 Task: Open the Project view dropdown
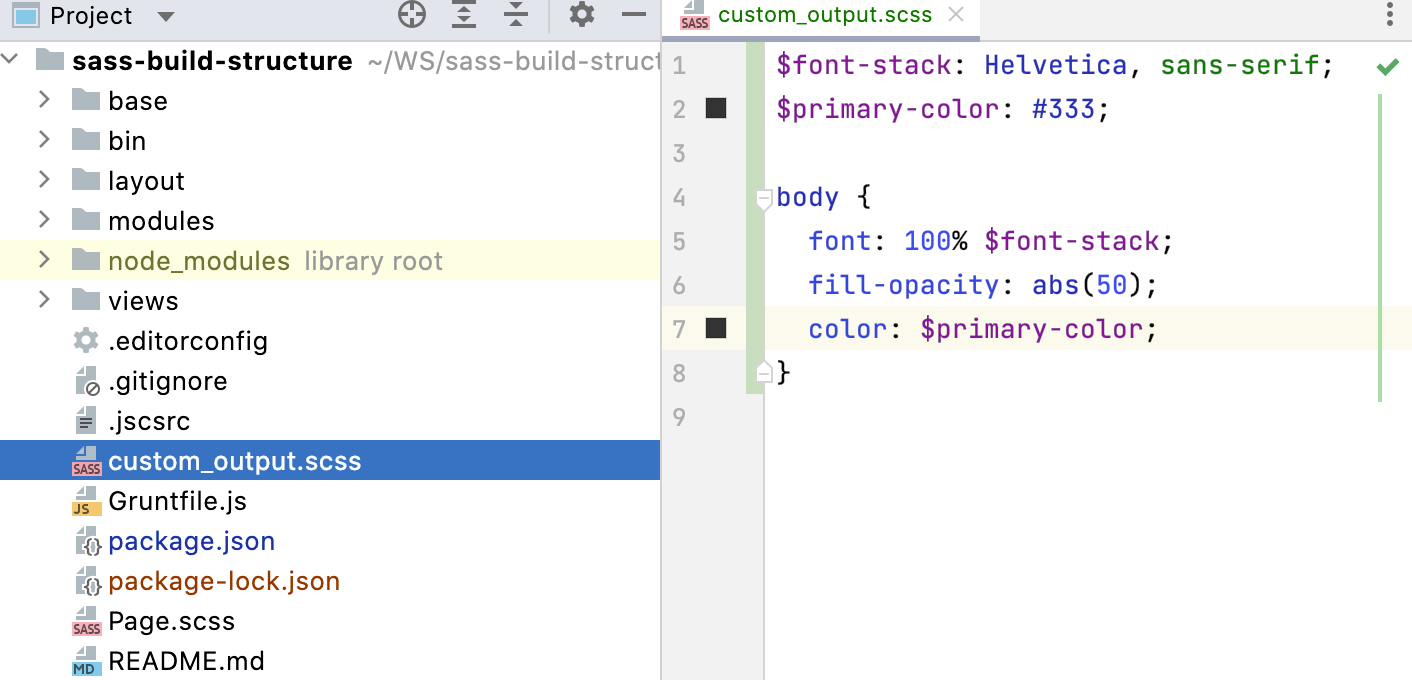coord(166,17)
